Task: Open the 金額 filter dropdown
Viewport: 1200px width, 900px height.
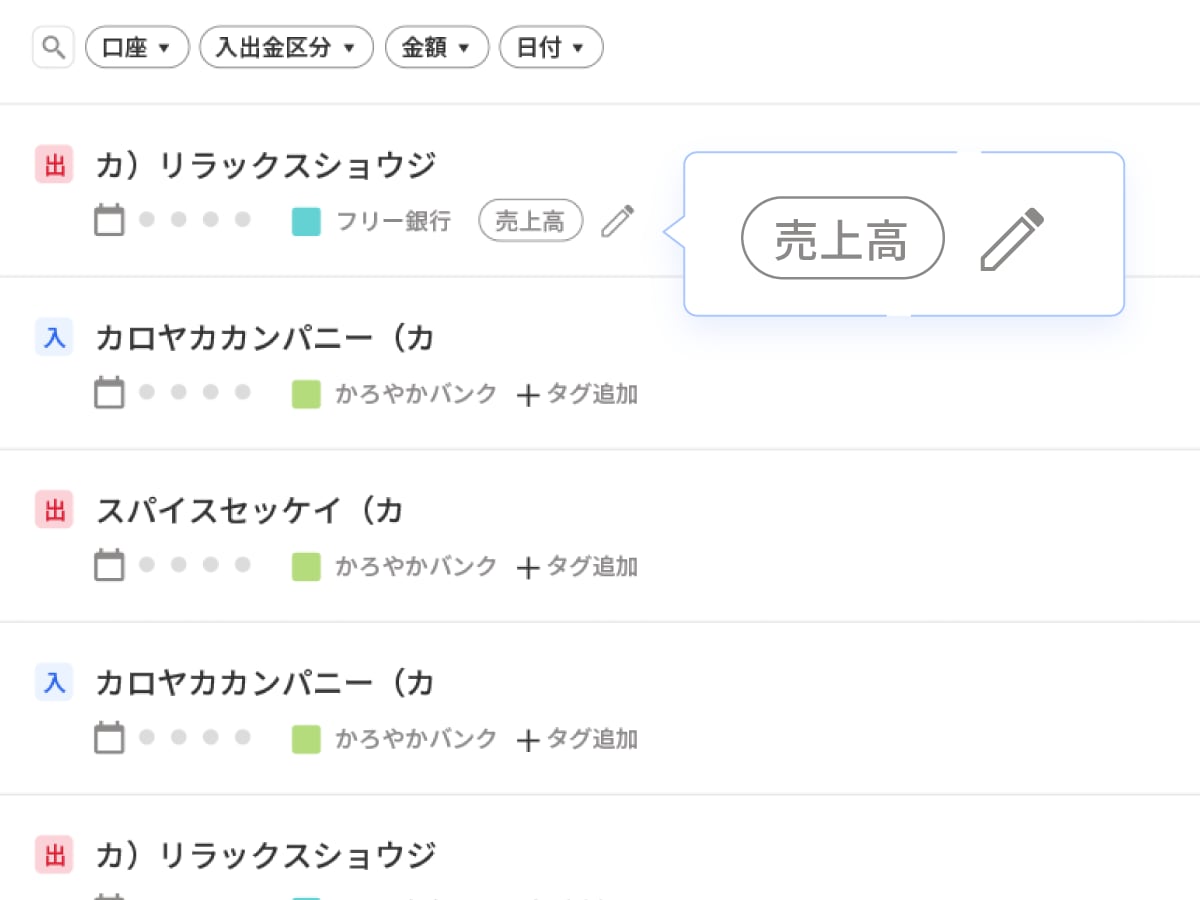Action: click(436, 47)
